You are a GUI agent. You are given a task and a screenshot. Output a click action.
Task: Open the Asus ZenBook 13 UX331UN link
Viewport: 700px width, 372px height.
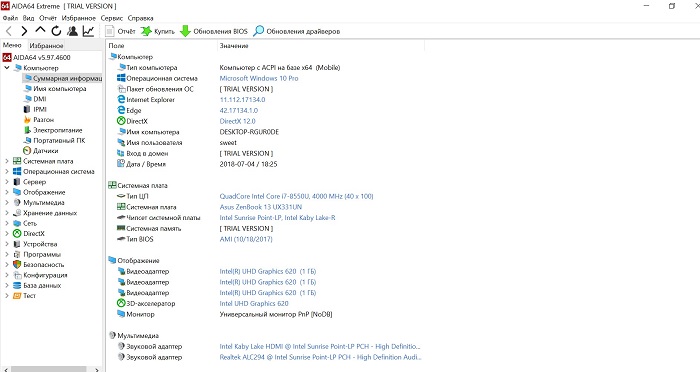[x=261, y=207]
